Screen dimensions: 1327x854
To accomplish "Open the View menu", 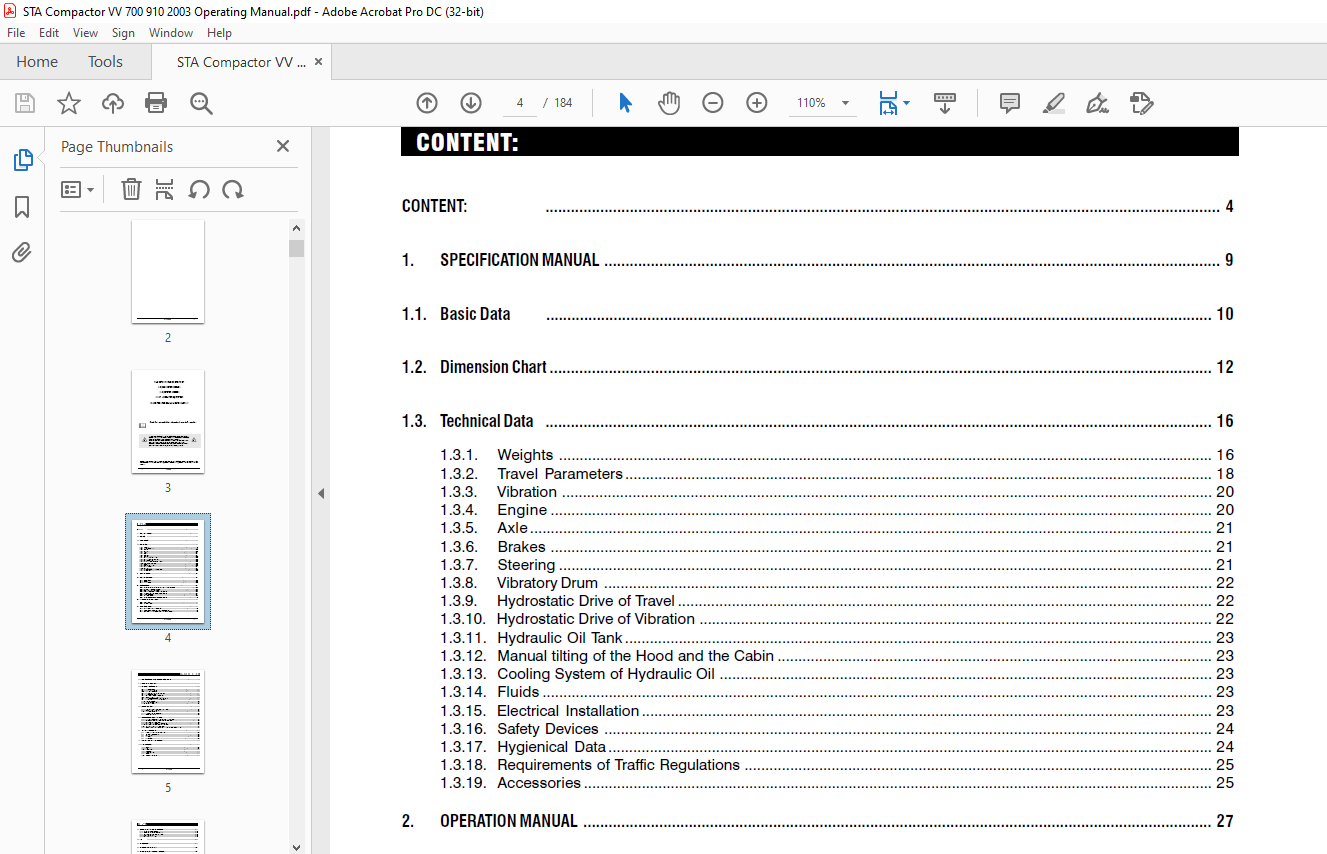I will 85,33.
